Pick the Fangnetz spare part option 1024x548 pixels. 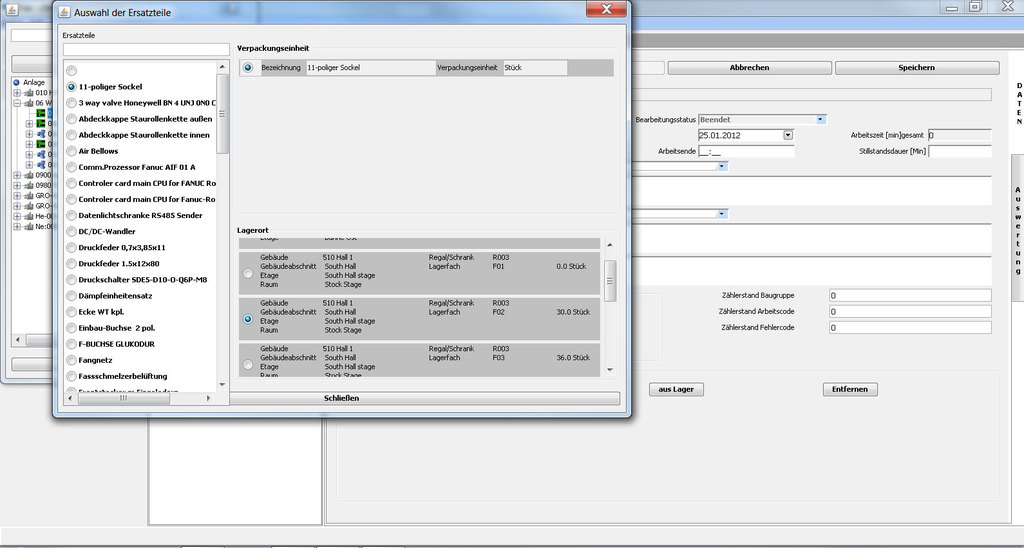(x=71, y=359)
